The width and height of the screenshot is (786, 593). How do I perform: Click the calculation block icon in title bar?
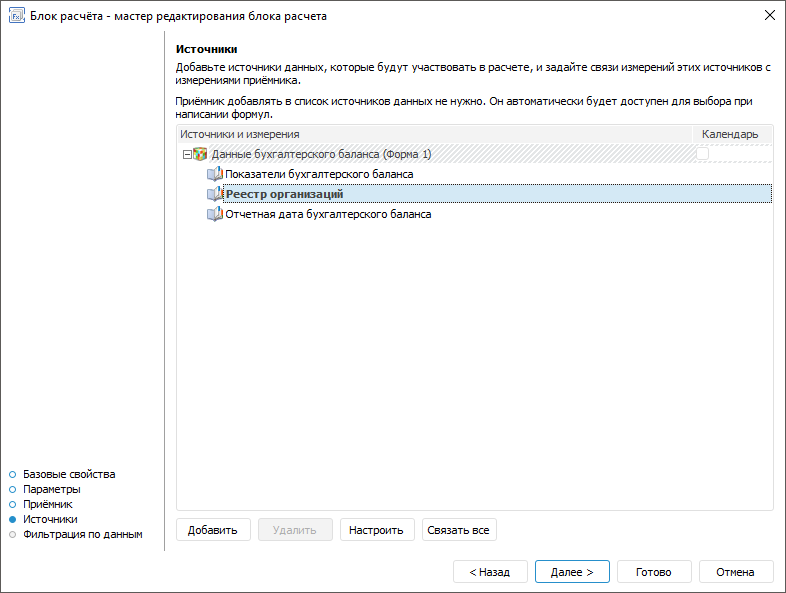tap(15, 16)
